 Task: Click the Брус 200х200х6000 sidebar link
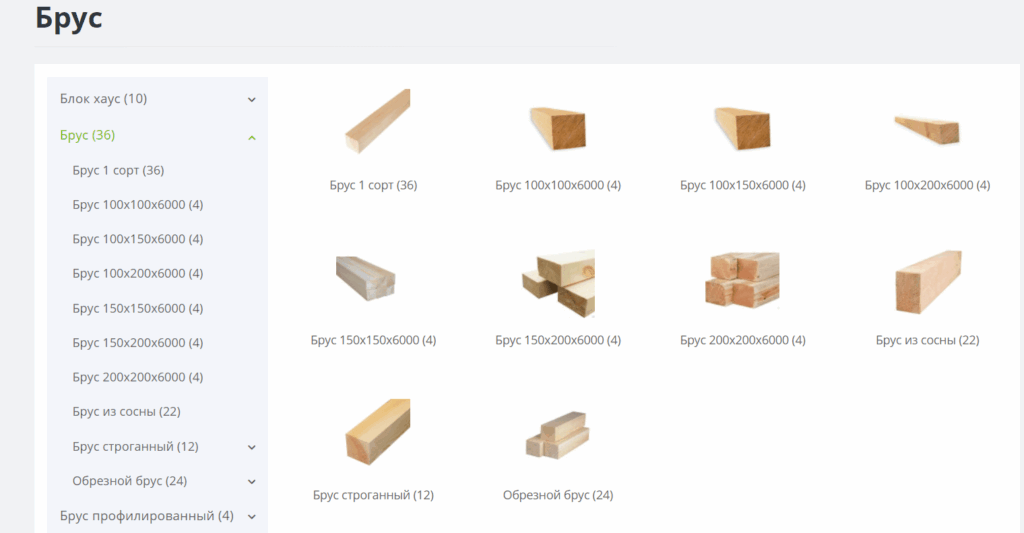tap(138, 377)
